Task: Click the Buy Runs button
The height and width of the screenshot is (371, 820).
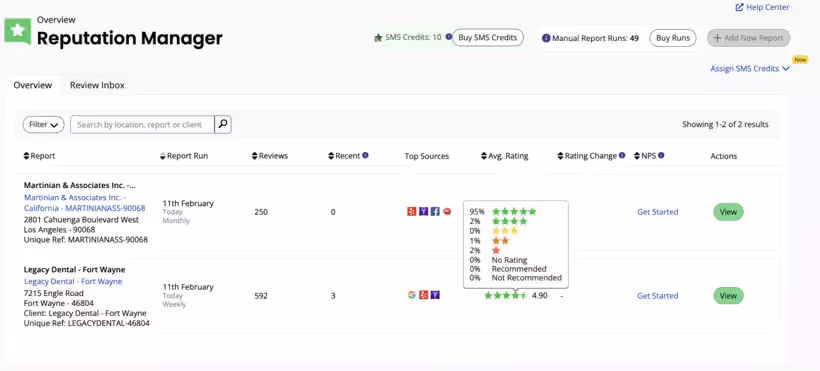Action: click(x=673, y=38)
